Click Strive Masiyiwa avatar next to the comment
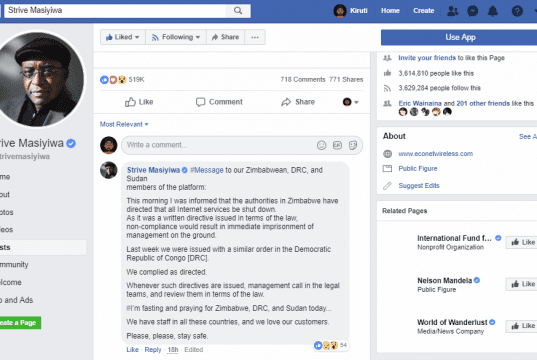The image size is (537, 360). tap(109, 170)
